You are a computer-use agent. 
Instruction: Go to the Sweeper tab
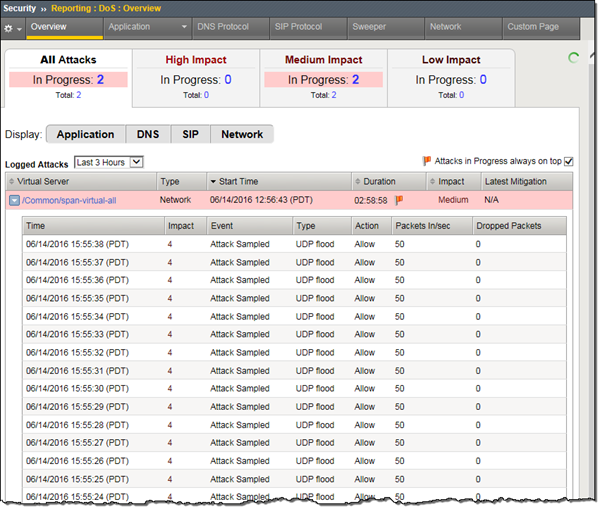[x=369, y=27]
